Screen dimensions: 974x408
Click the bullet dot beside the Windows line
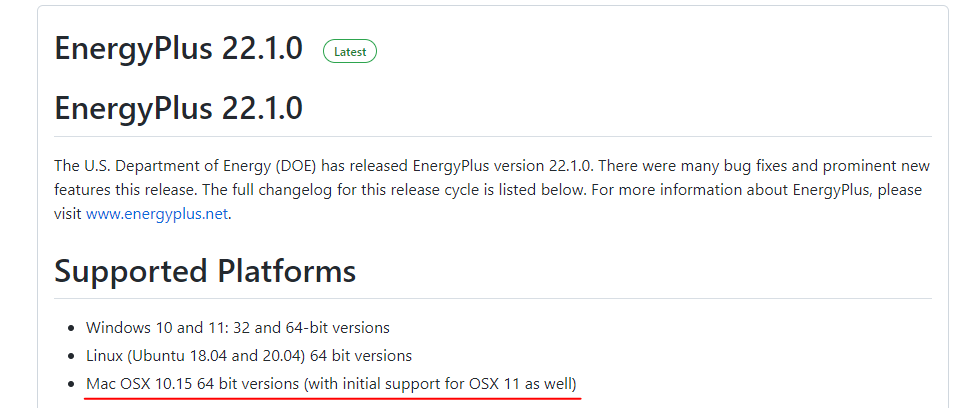coord(72,328)
